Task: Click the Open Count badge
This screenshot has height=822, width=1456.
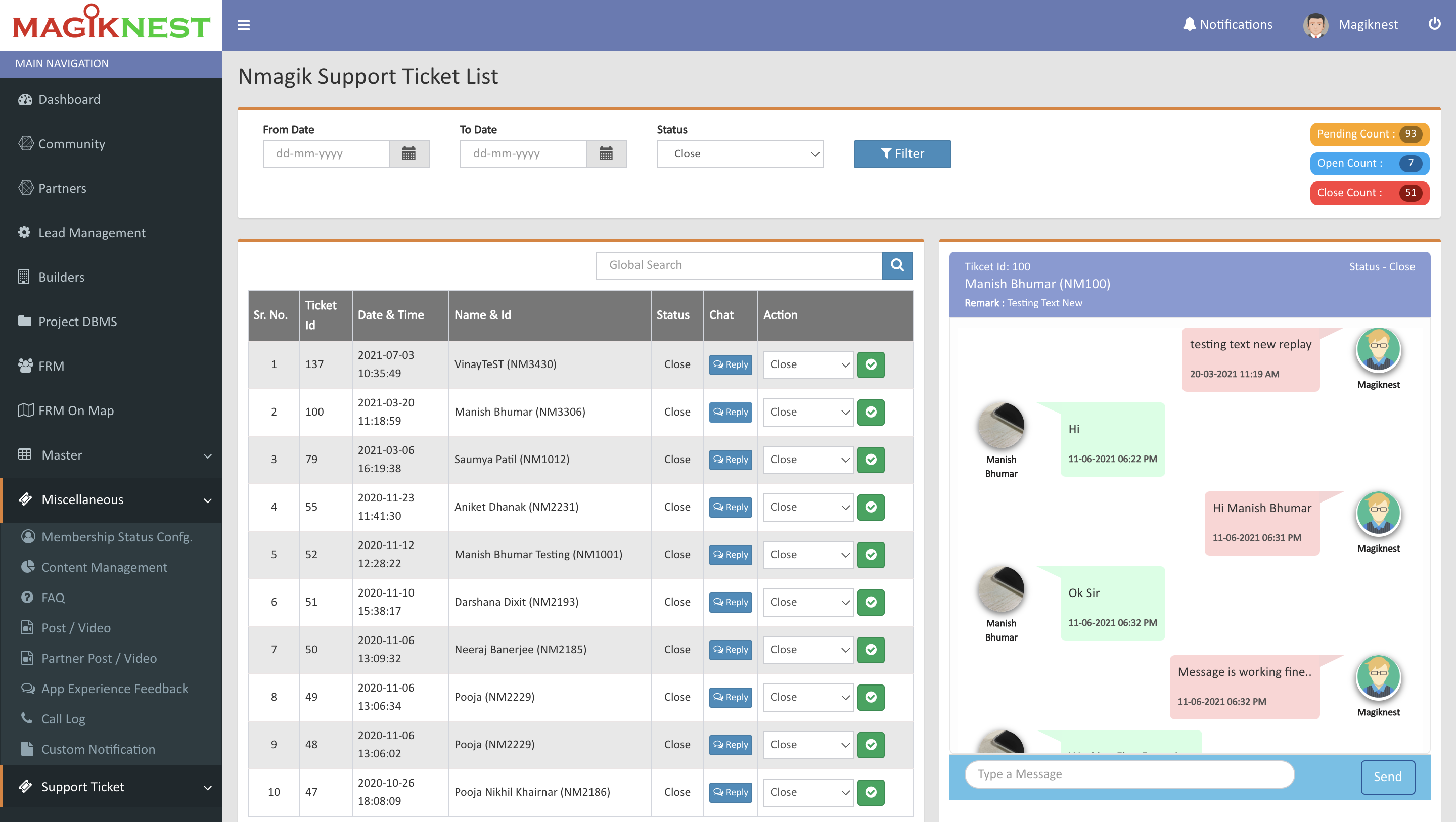Action: (1370, 163)
